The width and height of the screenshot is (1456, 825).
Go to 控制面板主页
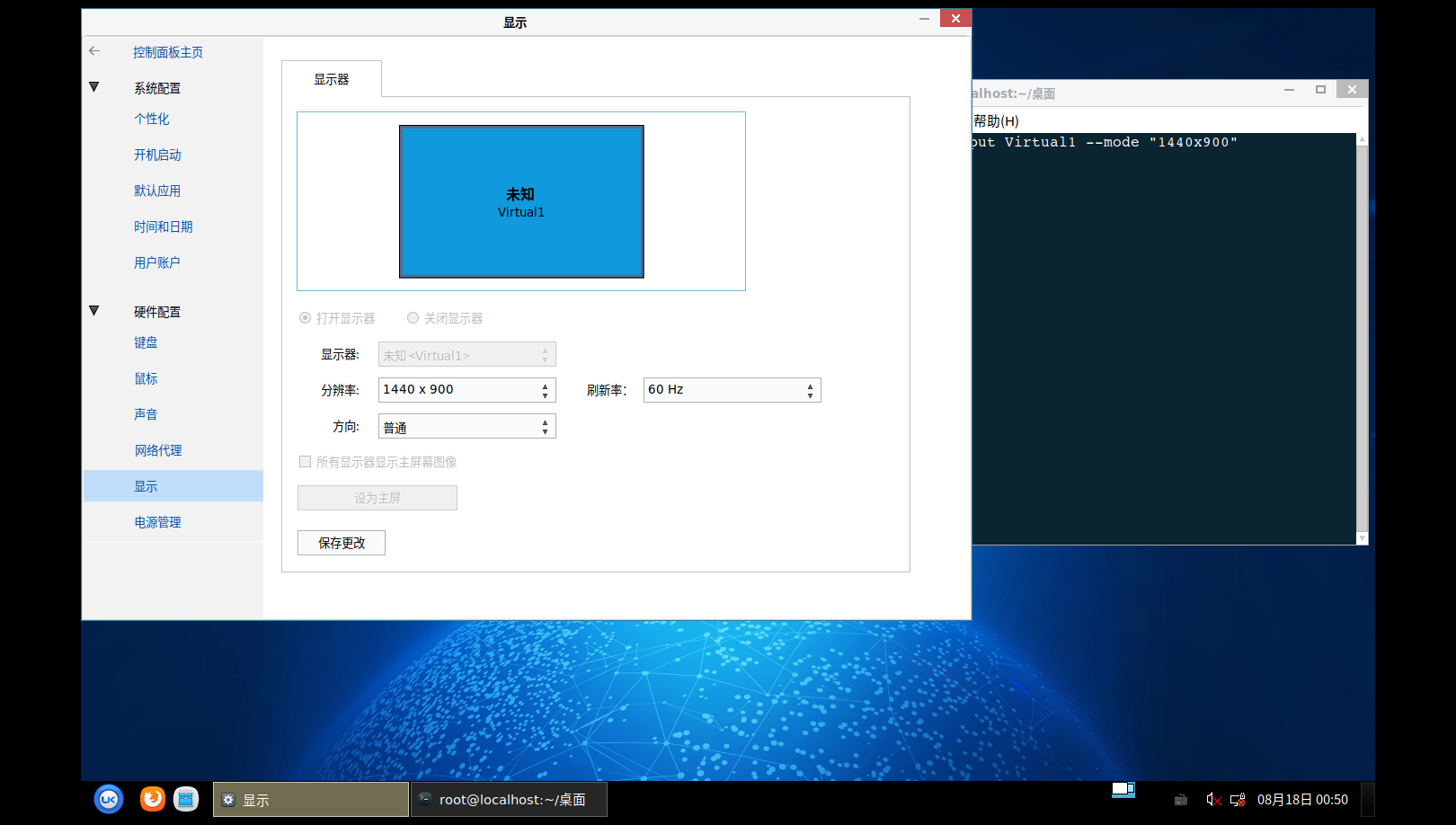[x=168, y=52]
